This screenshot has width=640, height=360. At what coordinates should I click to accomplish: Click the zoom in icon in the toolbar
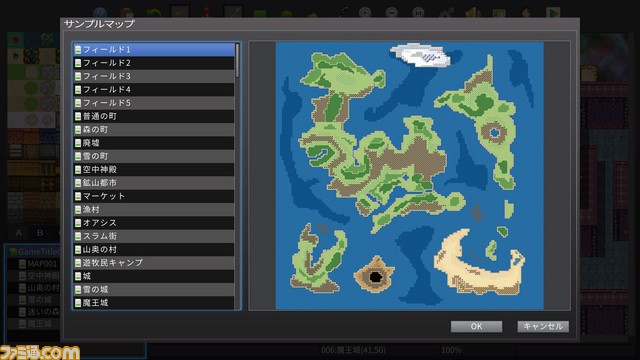click(364, 13)
